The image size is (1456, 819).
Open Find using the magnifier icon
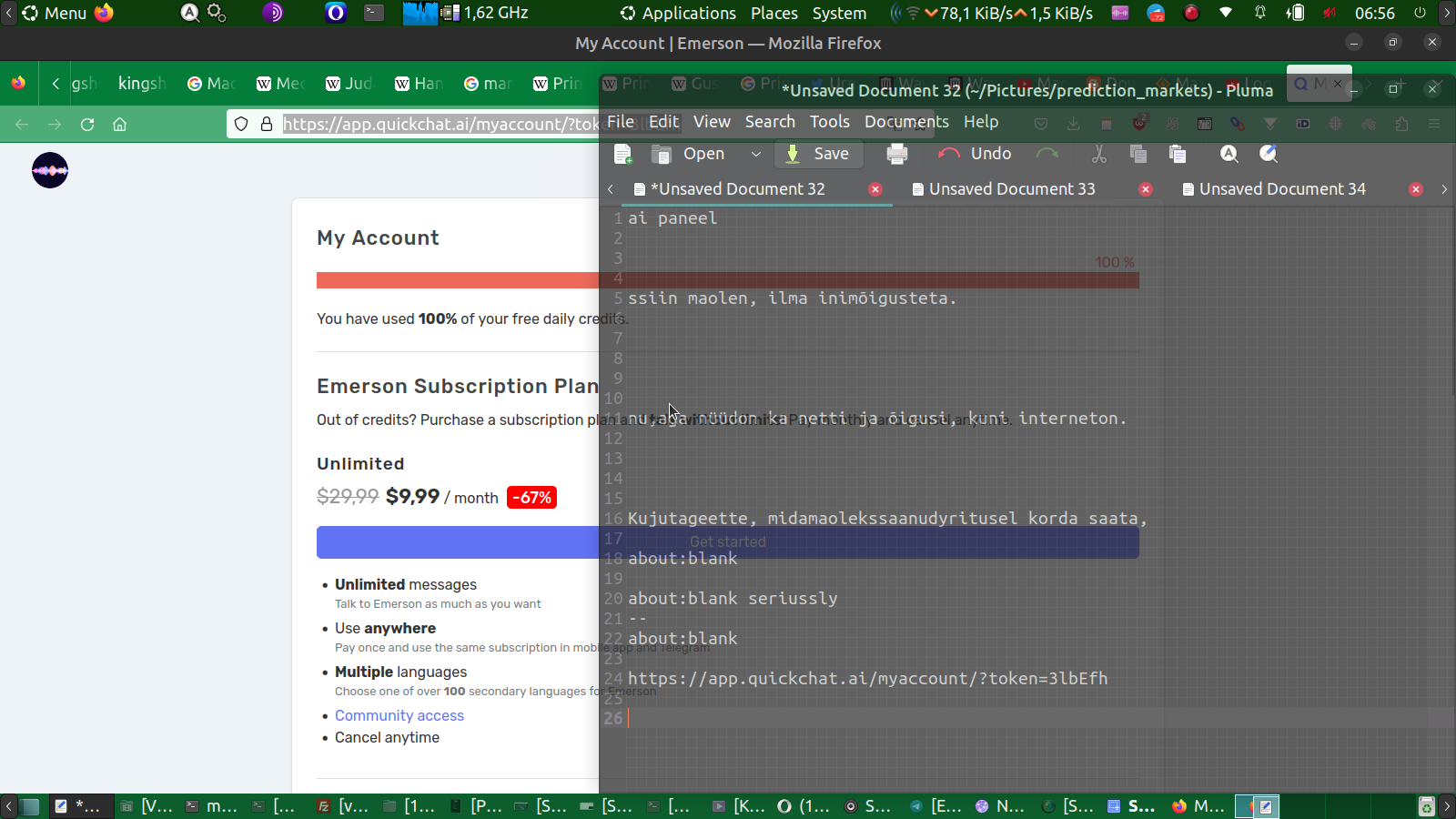tap(1229, 155)
